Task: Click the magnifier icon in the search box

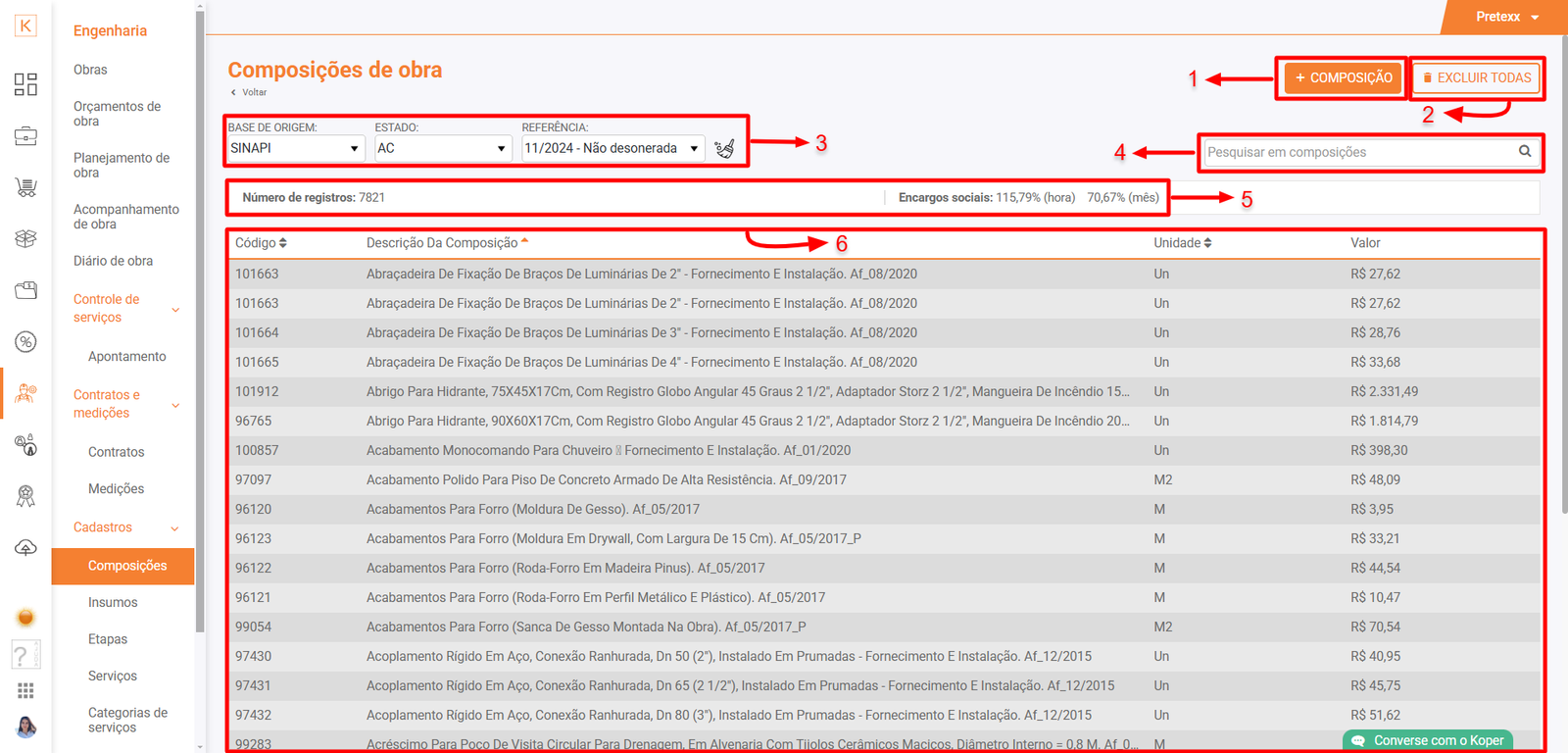Action: [1525, 151]
